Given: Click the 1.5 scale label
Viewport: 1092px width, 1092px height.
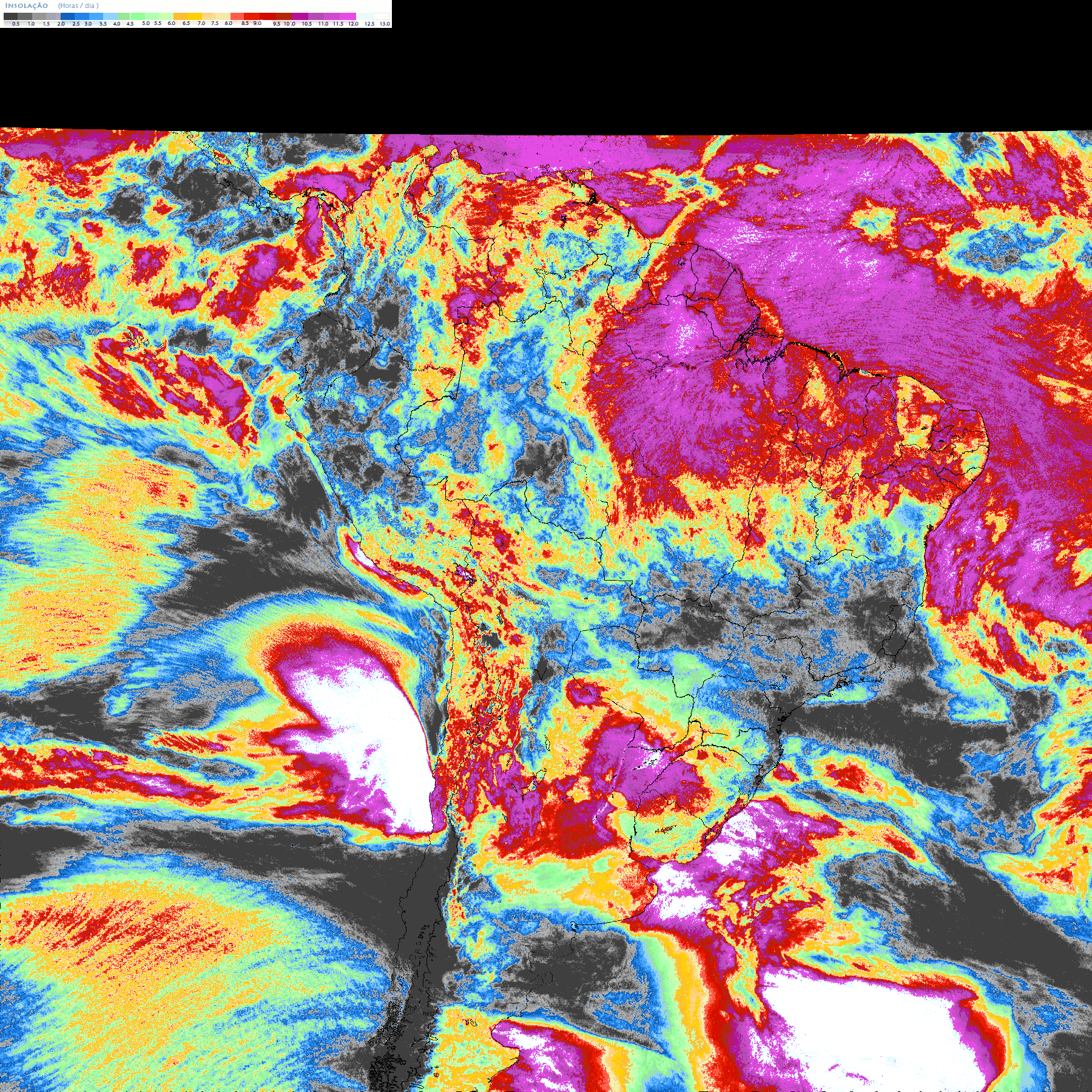Looking at the screenshot, I should click(x=46, y=24).
